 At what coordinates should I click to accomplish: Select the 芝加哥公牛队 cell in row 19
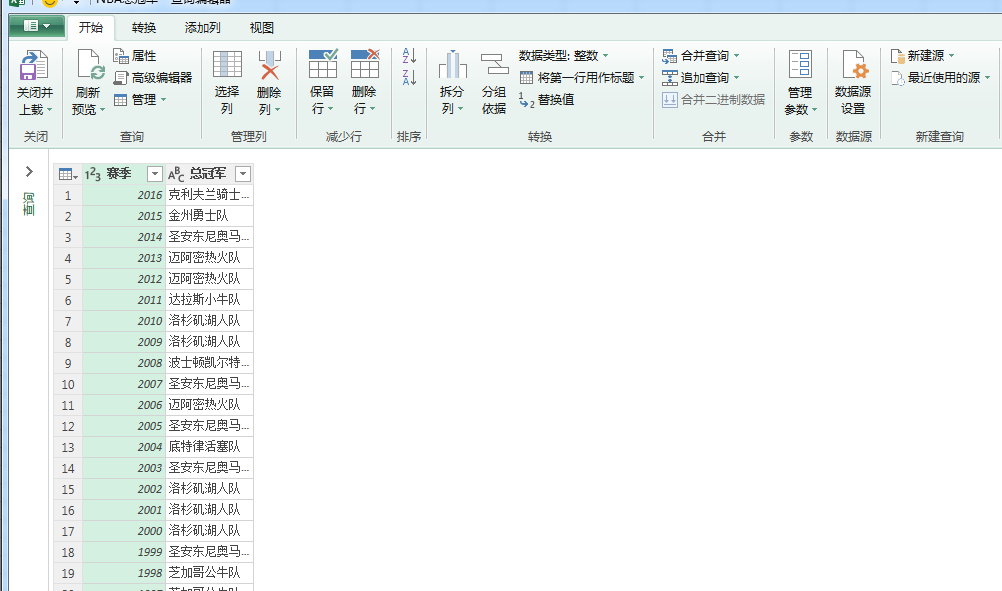click(x=209, y=572)
